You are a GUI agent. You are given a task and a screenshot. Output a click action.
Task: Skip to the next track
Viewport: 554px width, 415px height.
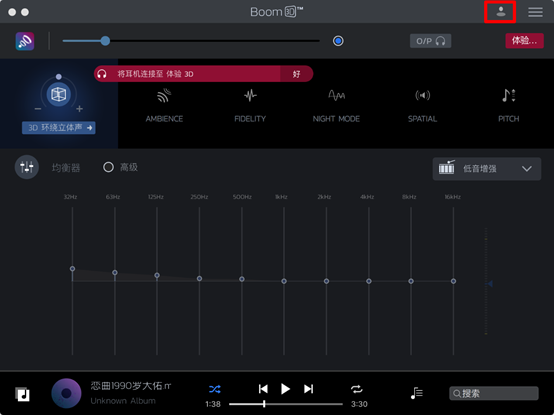click(308, 389)
